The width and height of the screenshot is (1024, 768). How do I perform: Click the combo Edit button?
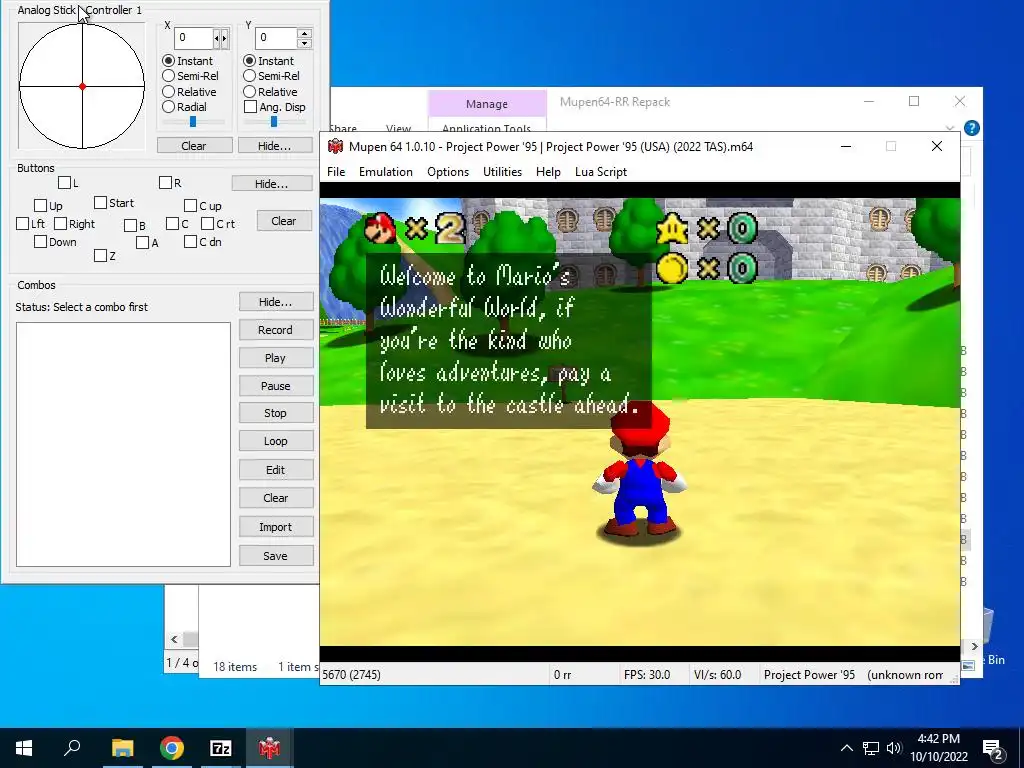tap(276, 470)
